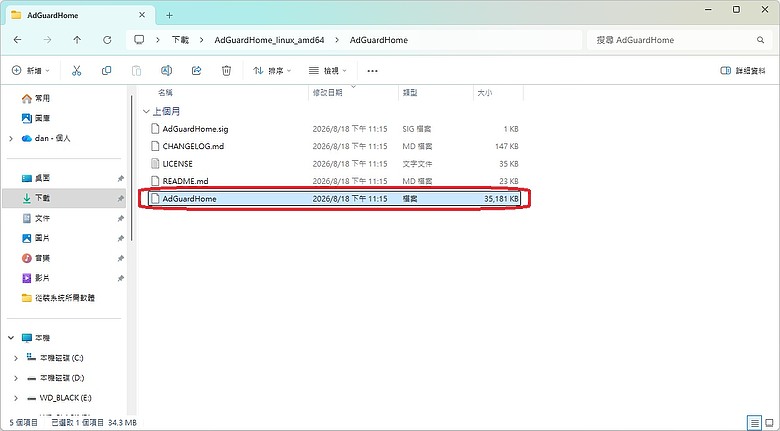Open 常用 in the navigation pane
Viewport: 780px width, 431px height.
[x=36, y=99]
